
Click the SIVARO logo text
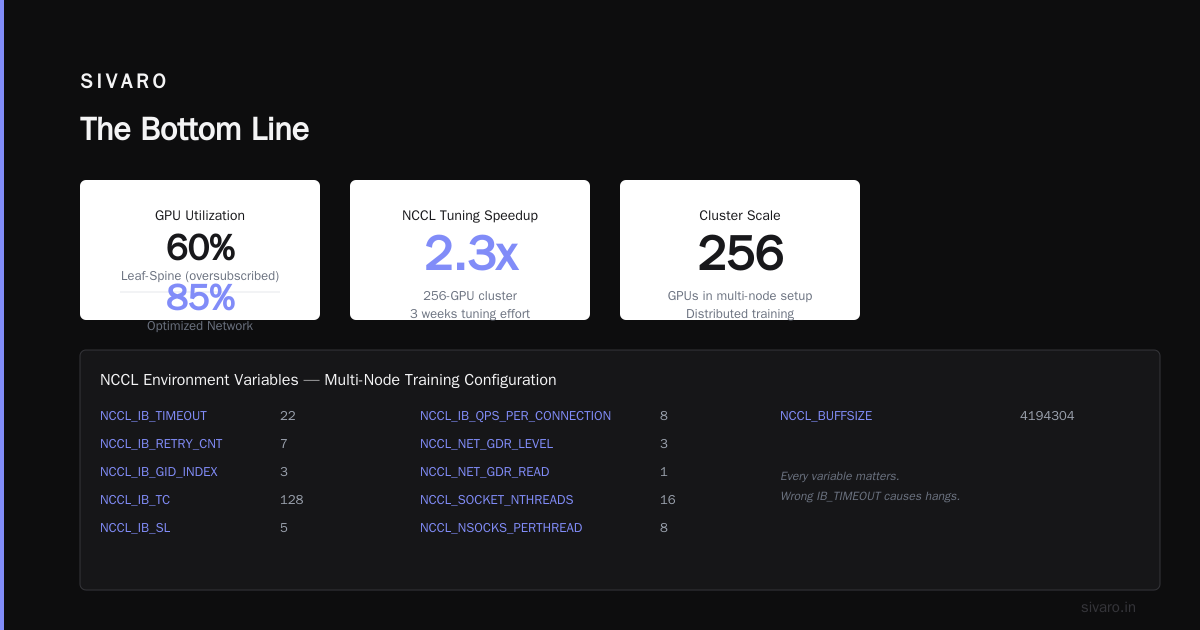124,82
